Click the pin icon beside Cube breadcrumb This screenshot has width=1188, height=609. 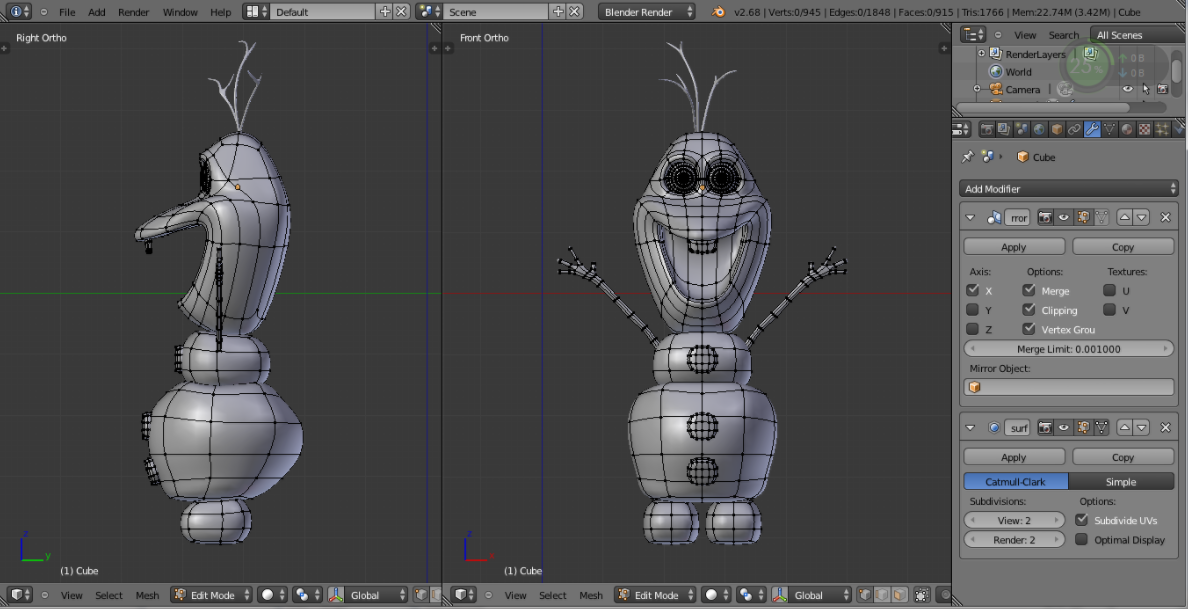pos(968,157)
